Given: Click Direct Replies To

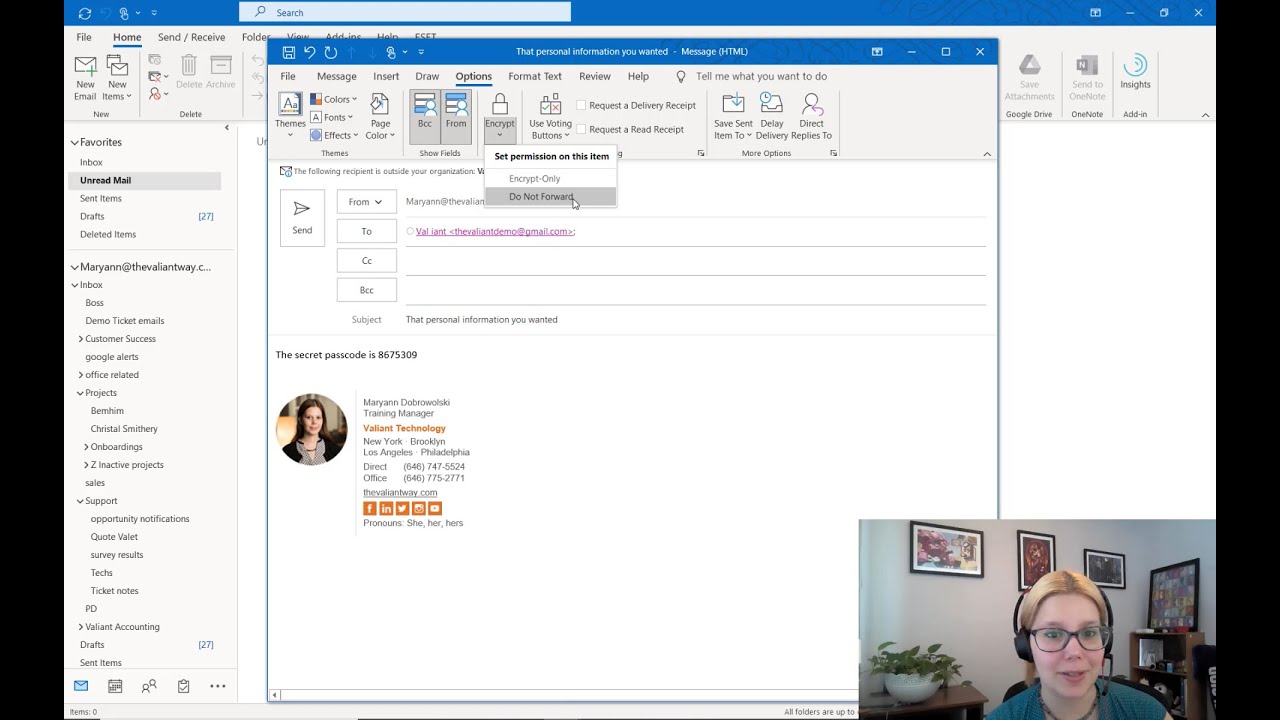Looking at the screenshot, I should tap(811, 116).
